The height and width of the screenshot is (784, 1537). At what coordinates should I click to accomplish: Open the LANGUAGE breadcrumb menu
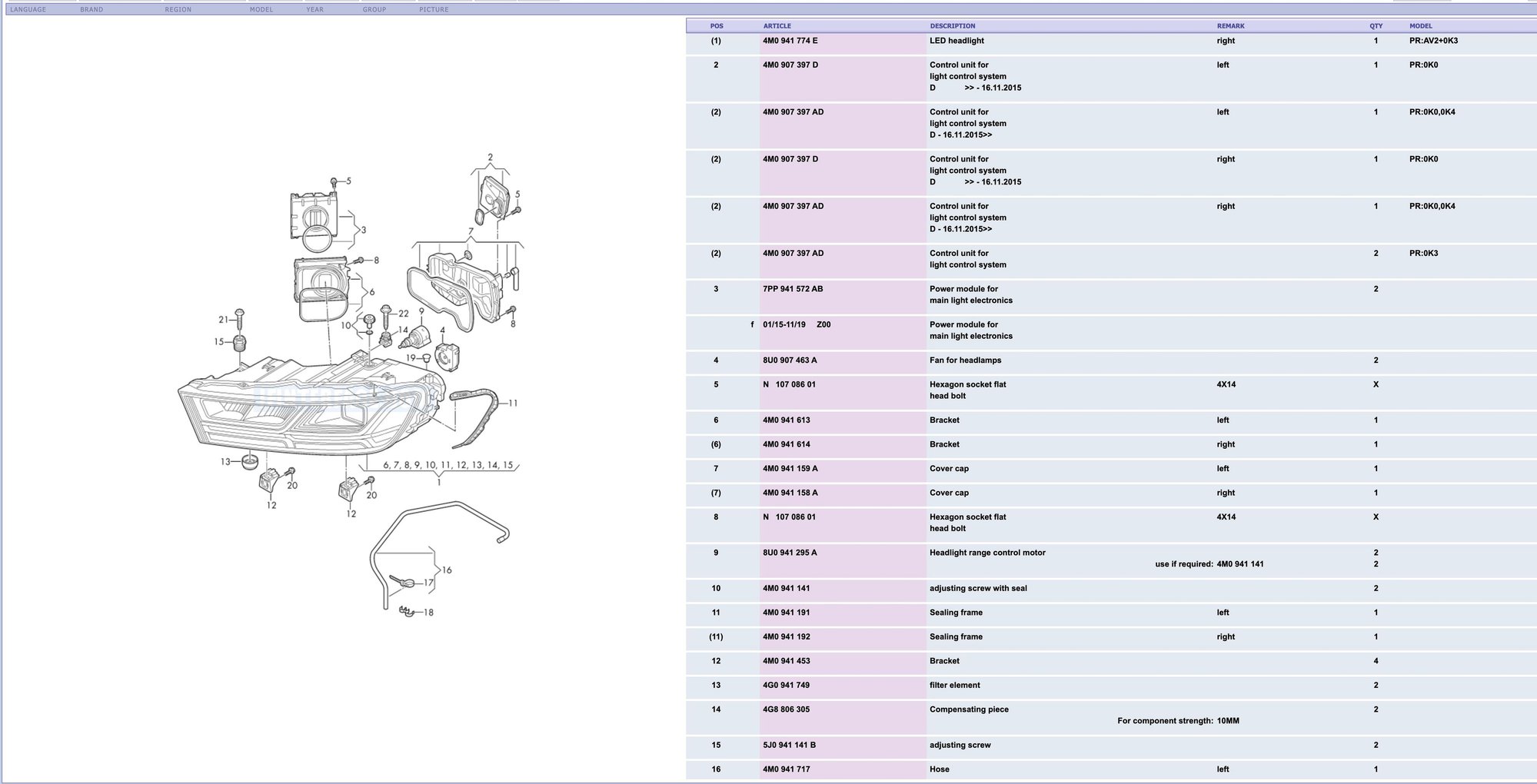point(28,9)
